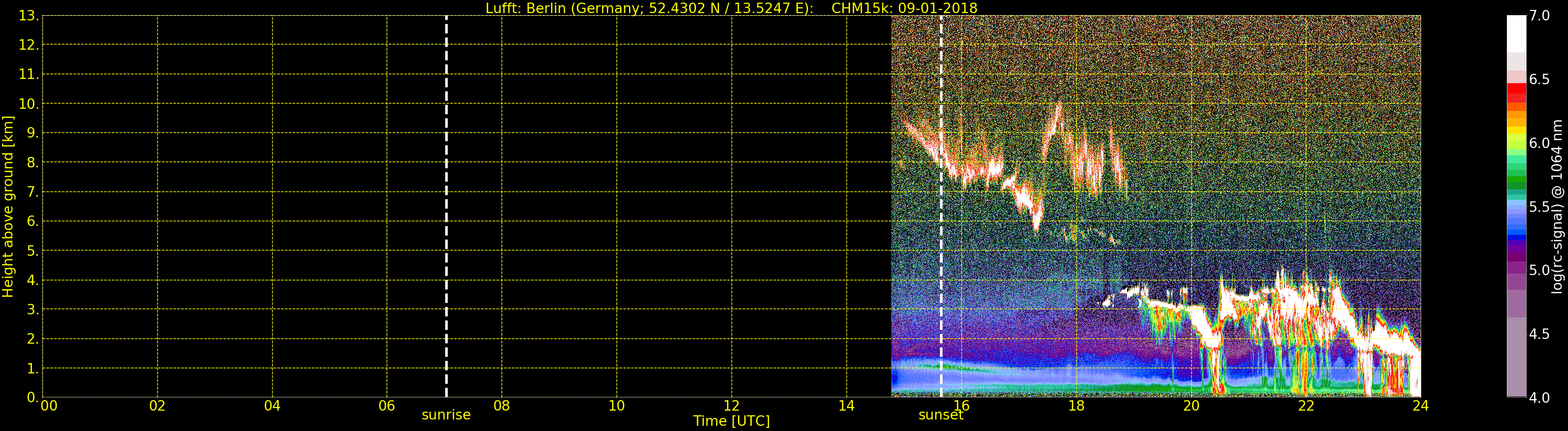Image resolution: width=1568 pixels, height=431 pixels.
Task: Click the x-axis tick label '20'
Action: click(x=1191, y=405)
